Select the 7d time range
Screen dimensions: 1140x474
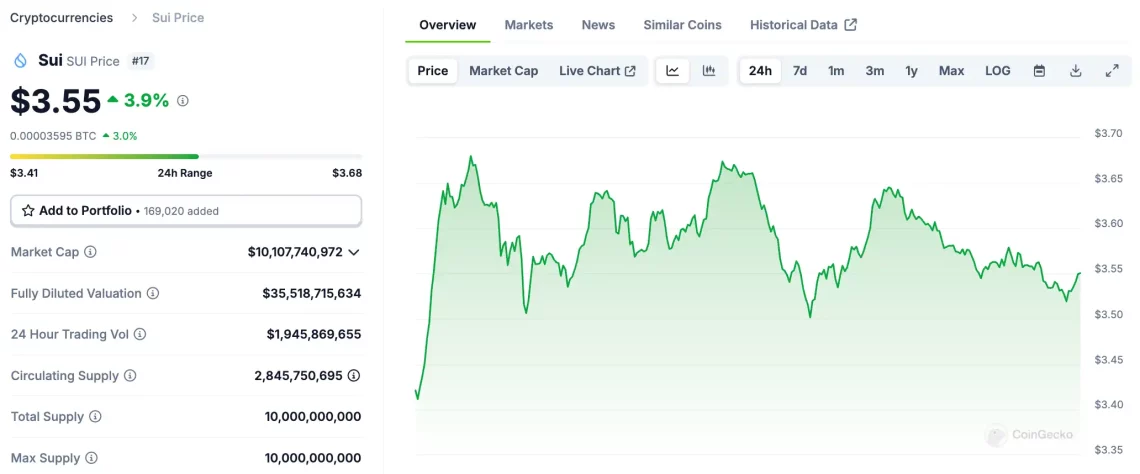[x=800, y=71]
